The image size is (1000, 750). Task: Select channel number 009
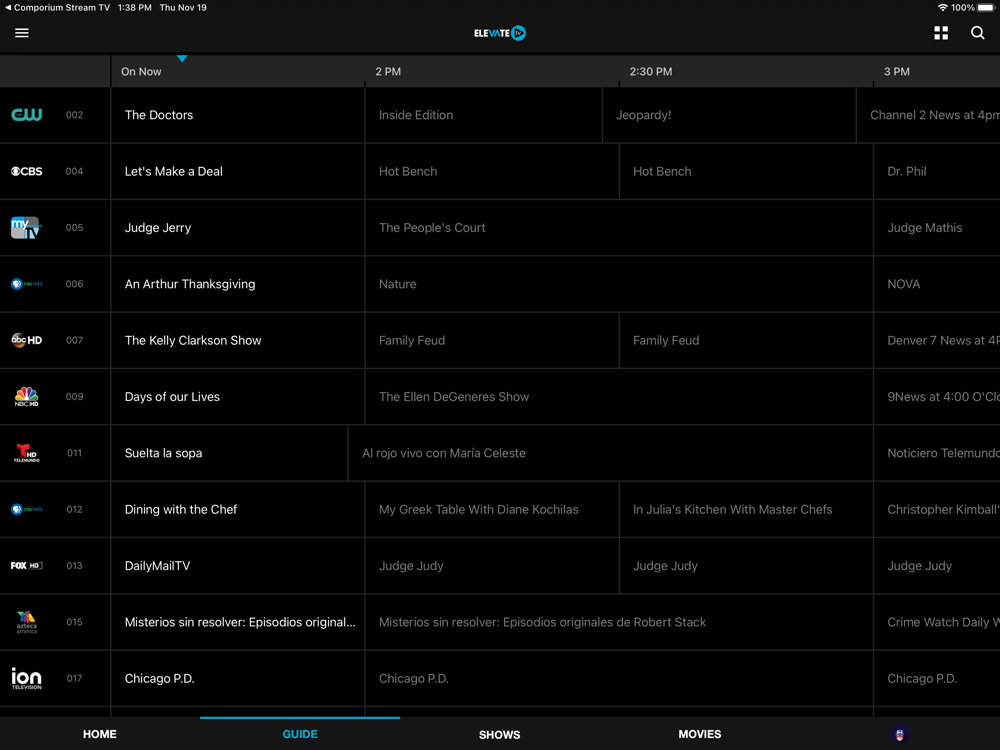pos(74,397)
